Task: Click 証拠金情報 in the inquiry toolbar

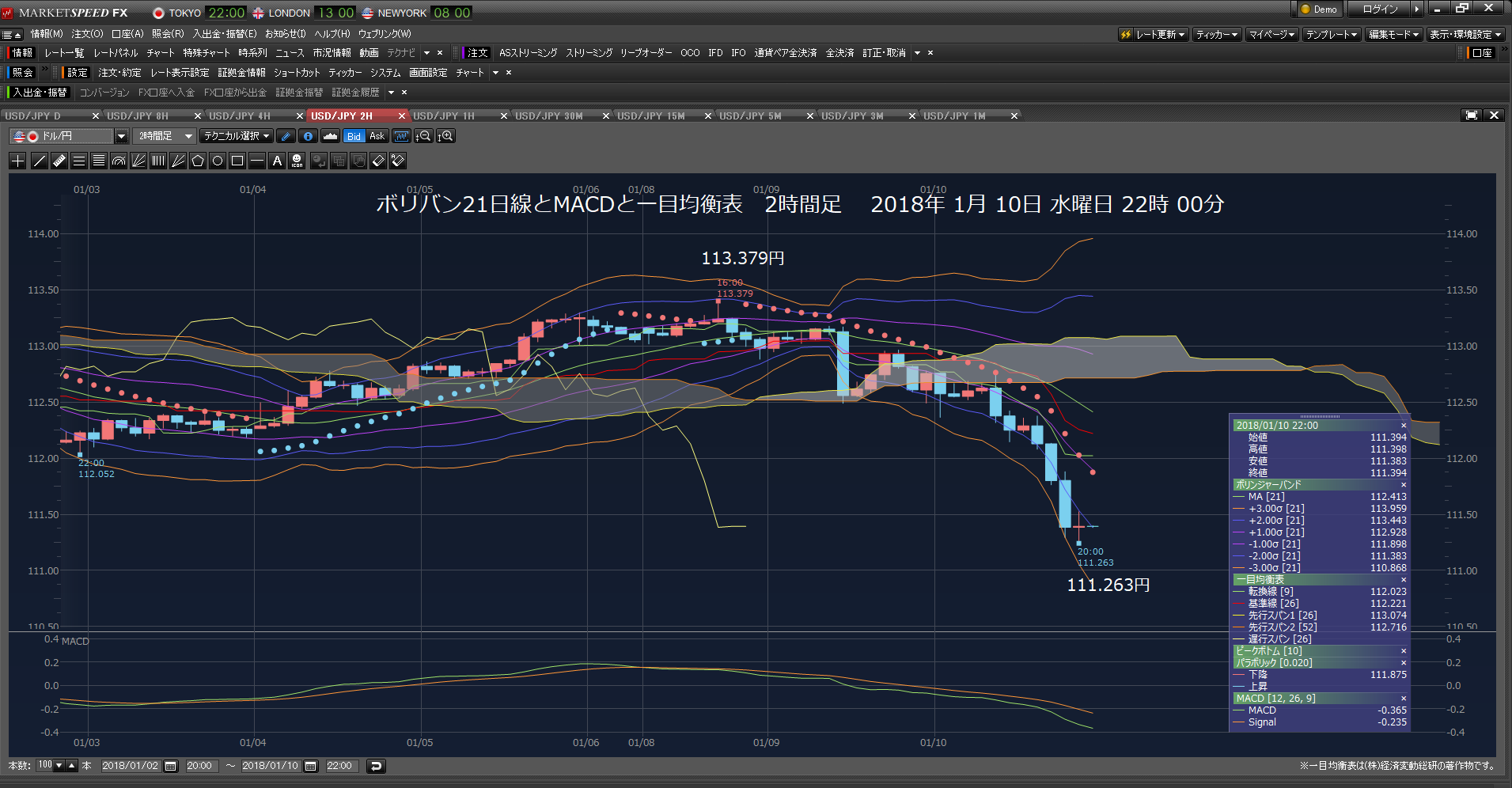Action: point(241,73)
